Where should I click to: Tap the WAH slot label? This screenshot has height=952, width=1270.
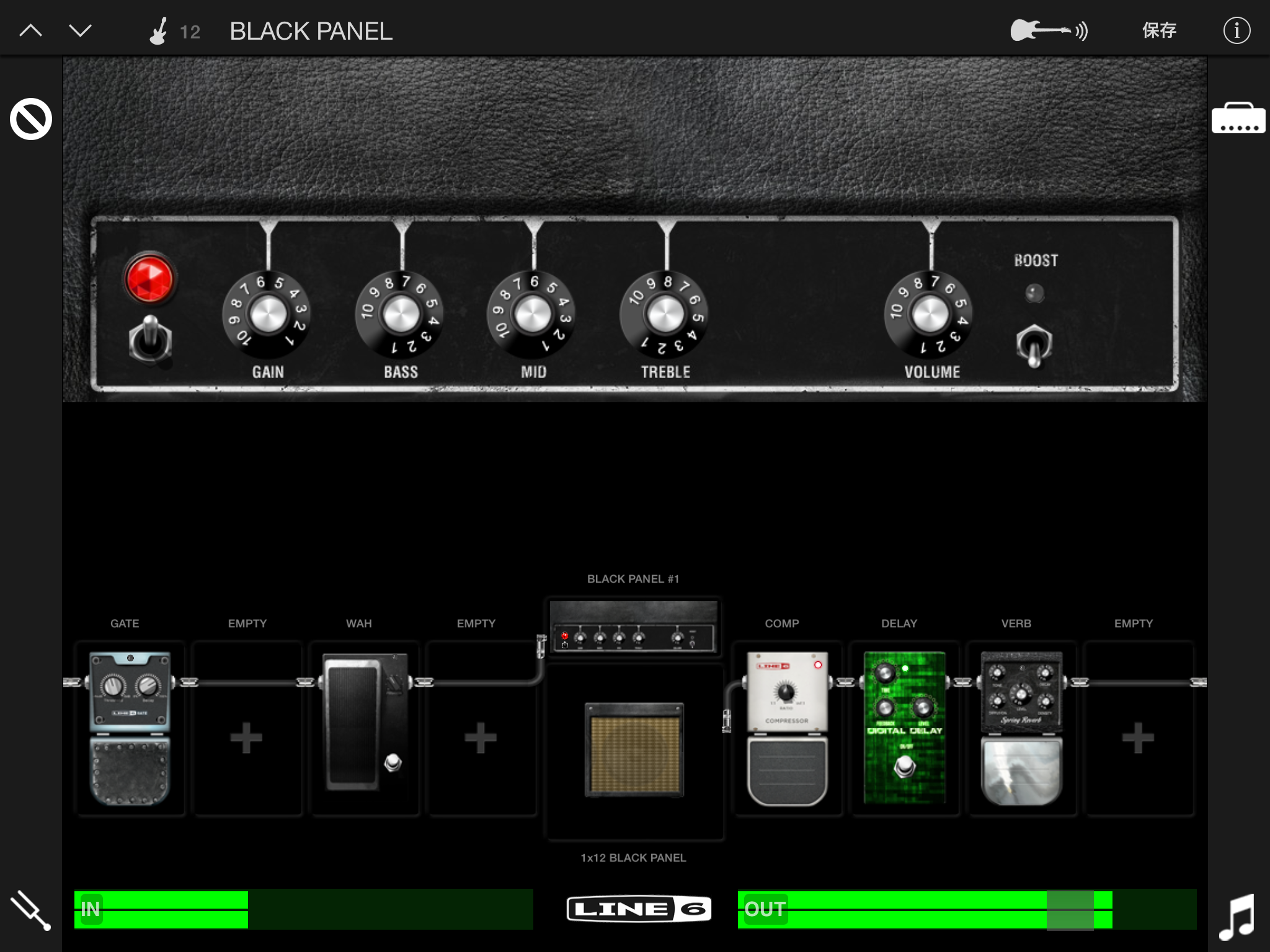[x=359, y=624]
